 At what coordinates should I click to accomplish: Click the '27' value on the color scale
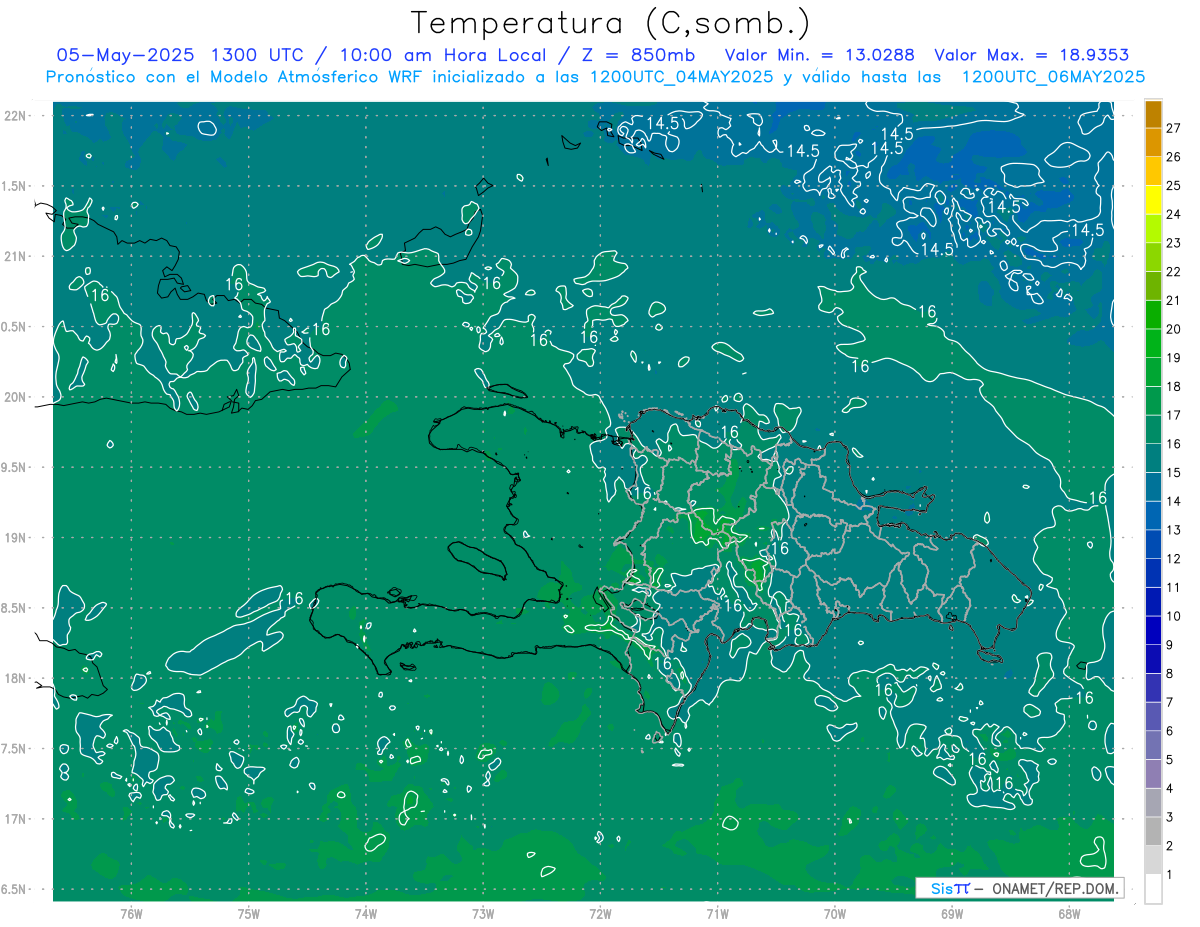click(x=1174, y=128)
